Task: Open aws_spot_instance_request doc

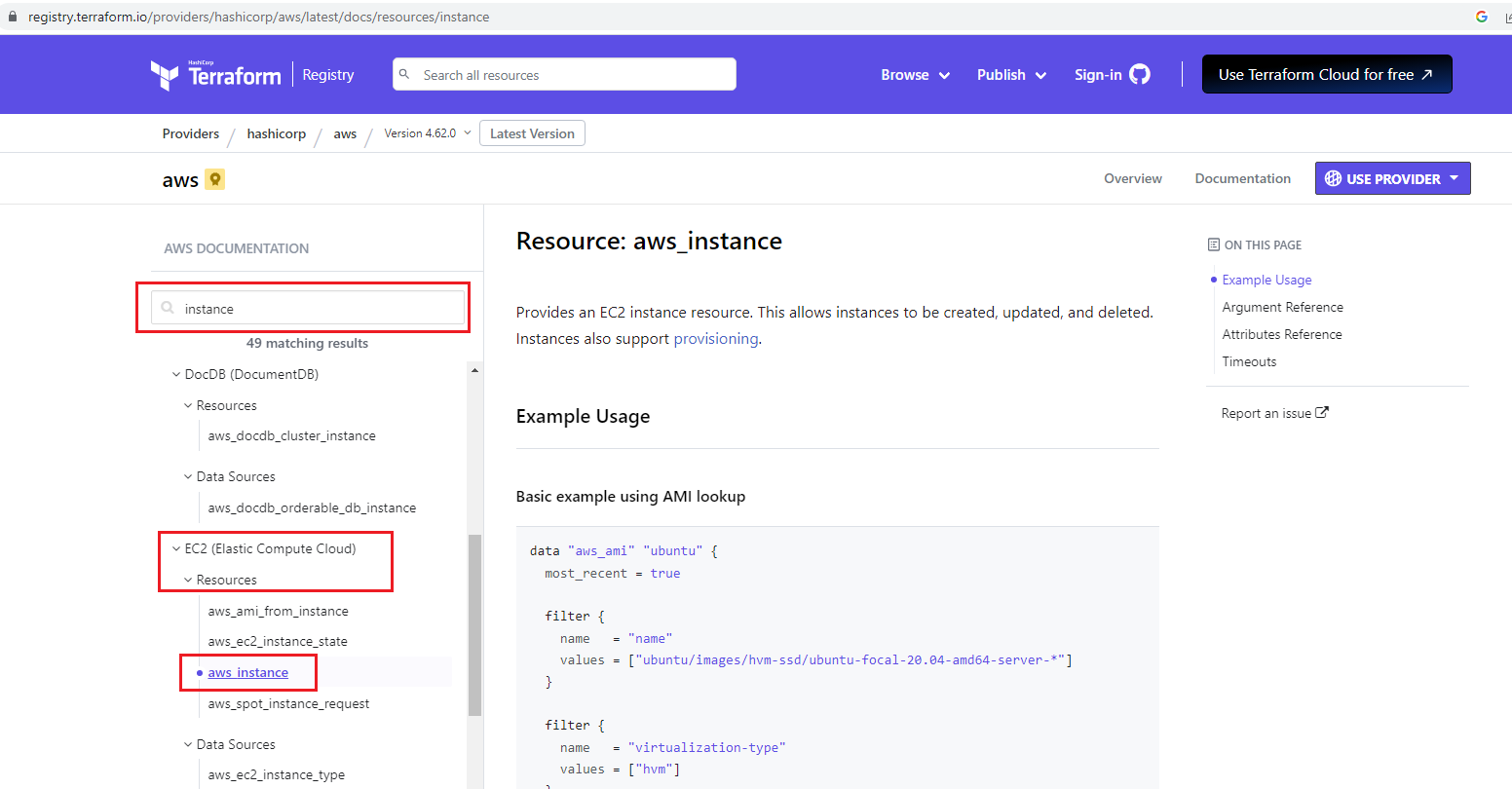Action: coord(288,703)
